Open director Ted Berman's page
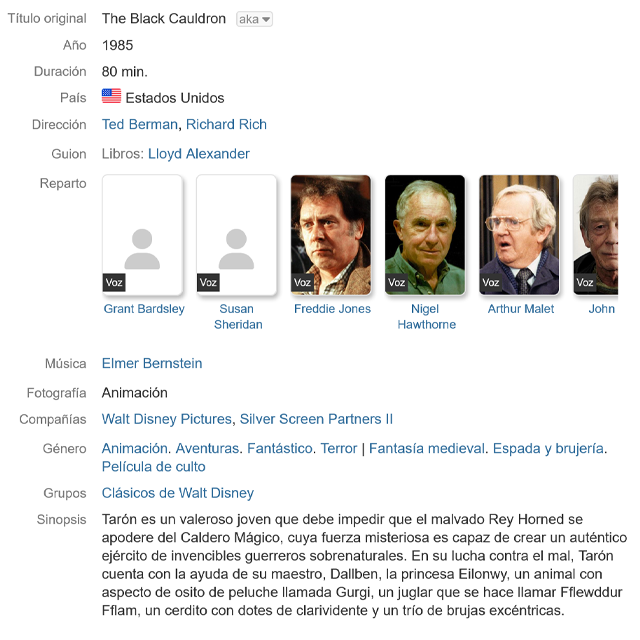Viewport: 640px width, 640px height. (x=140, y=124)
